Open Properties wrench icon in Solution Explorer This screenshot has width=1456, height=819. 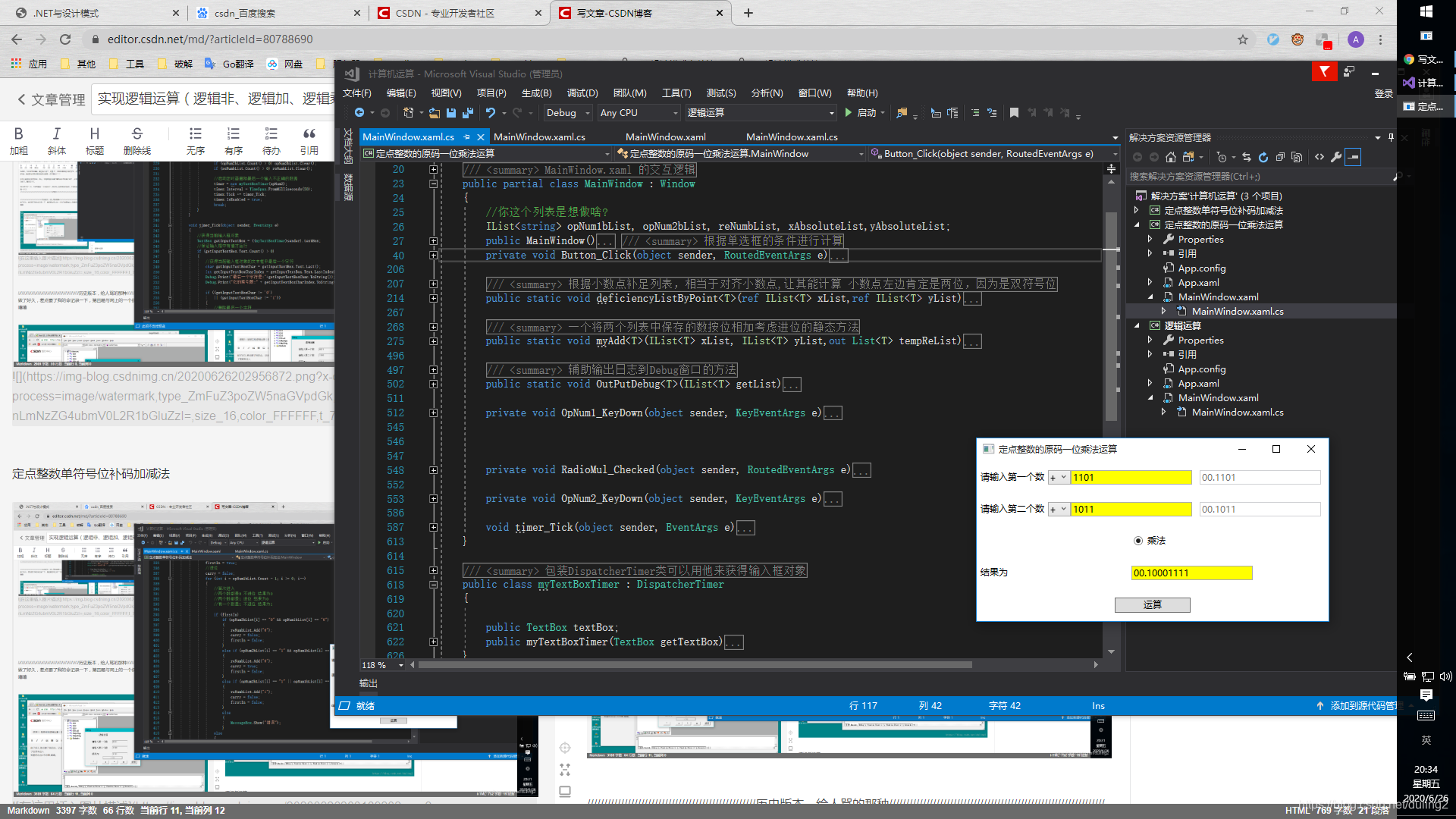pyautogui.click(x=1336, y=157)
